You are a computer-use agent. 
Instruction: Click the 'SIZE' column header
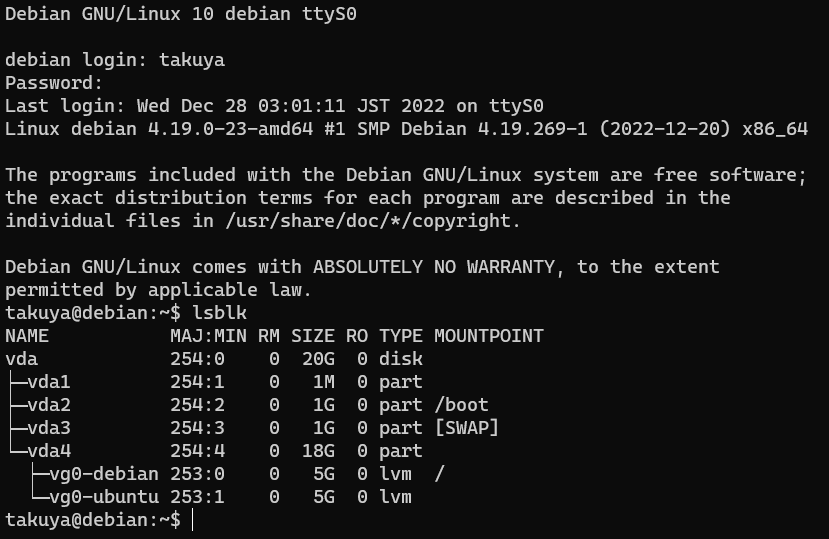(312, 336)
